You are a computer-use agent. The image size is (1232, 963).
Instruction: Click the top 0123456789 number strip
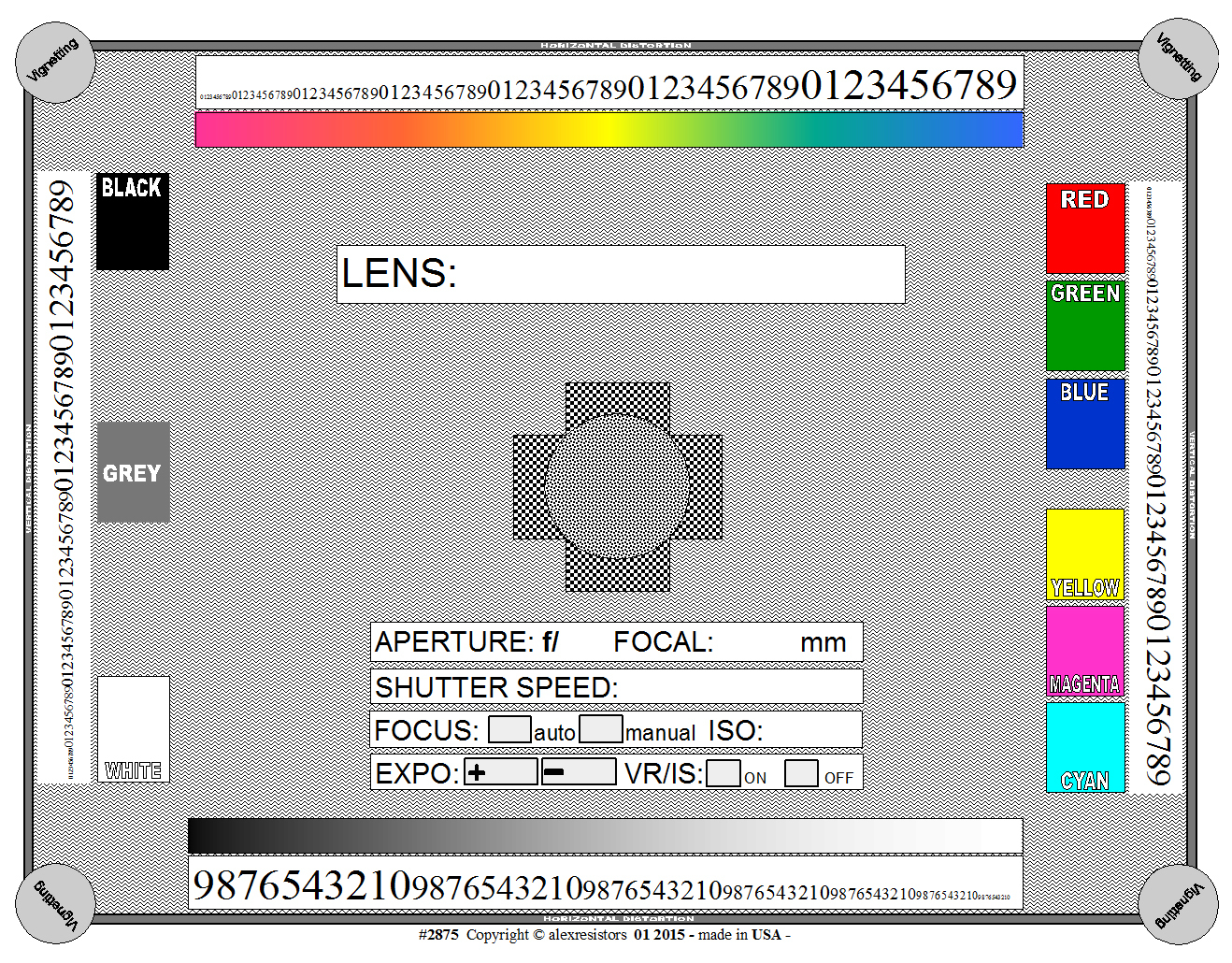point(609,84)
